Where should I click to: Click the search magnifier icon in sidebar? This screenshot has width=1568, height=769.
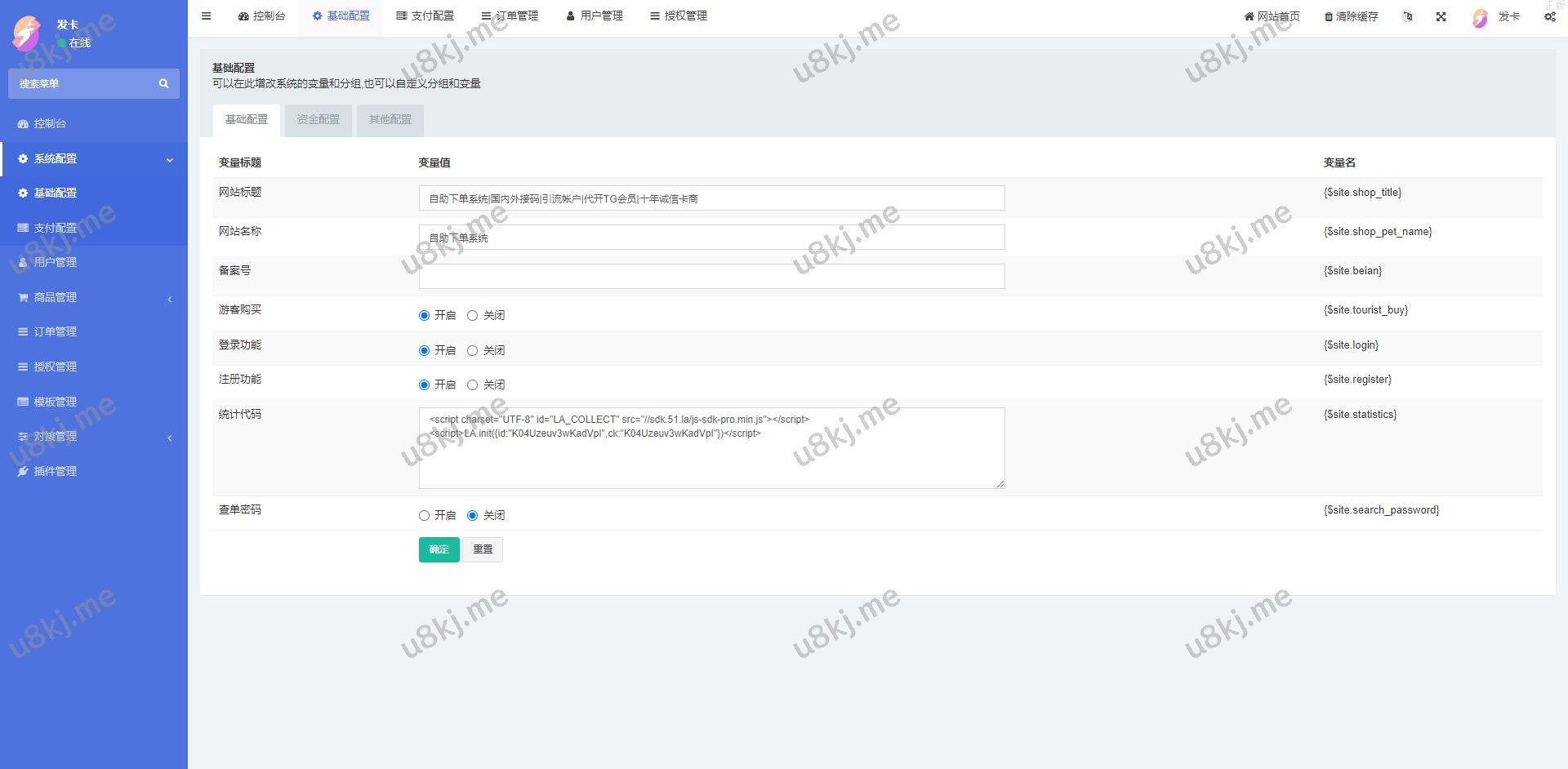[163, 83]
